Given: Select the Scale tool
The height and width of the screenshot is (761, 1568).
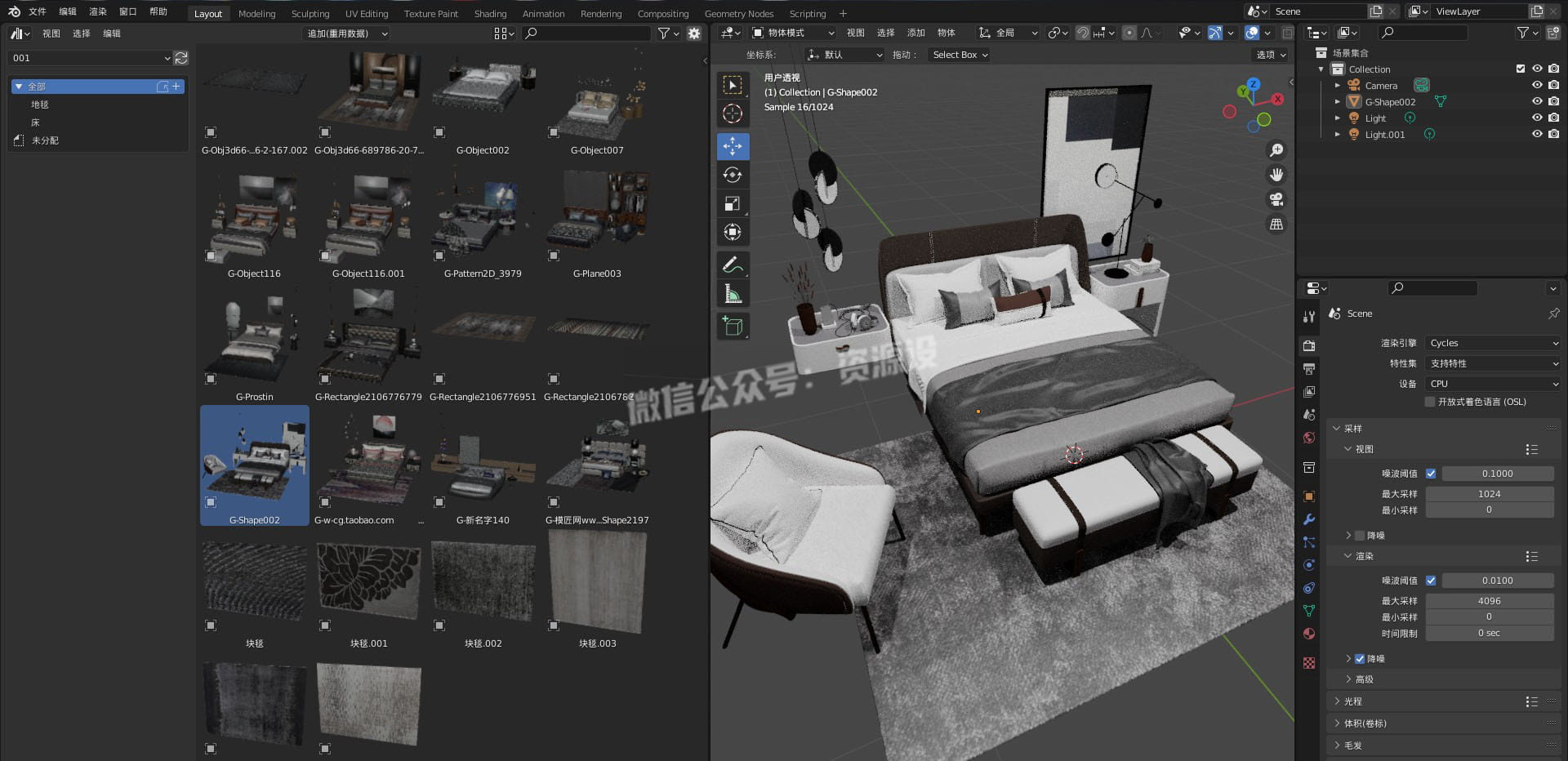Looking at the screenshot, I should click(733, 203).
